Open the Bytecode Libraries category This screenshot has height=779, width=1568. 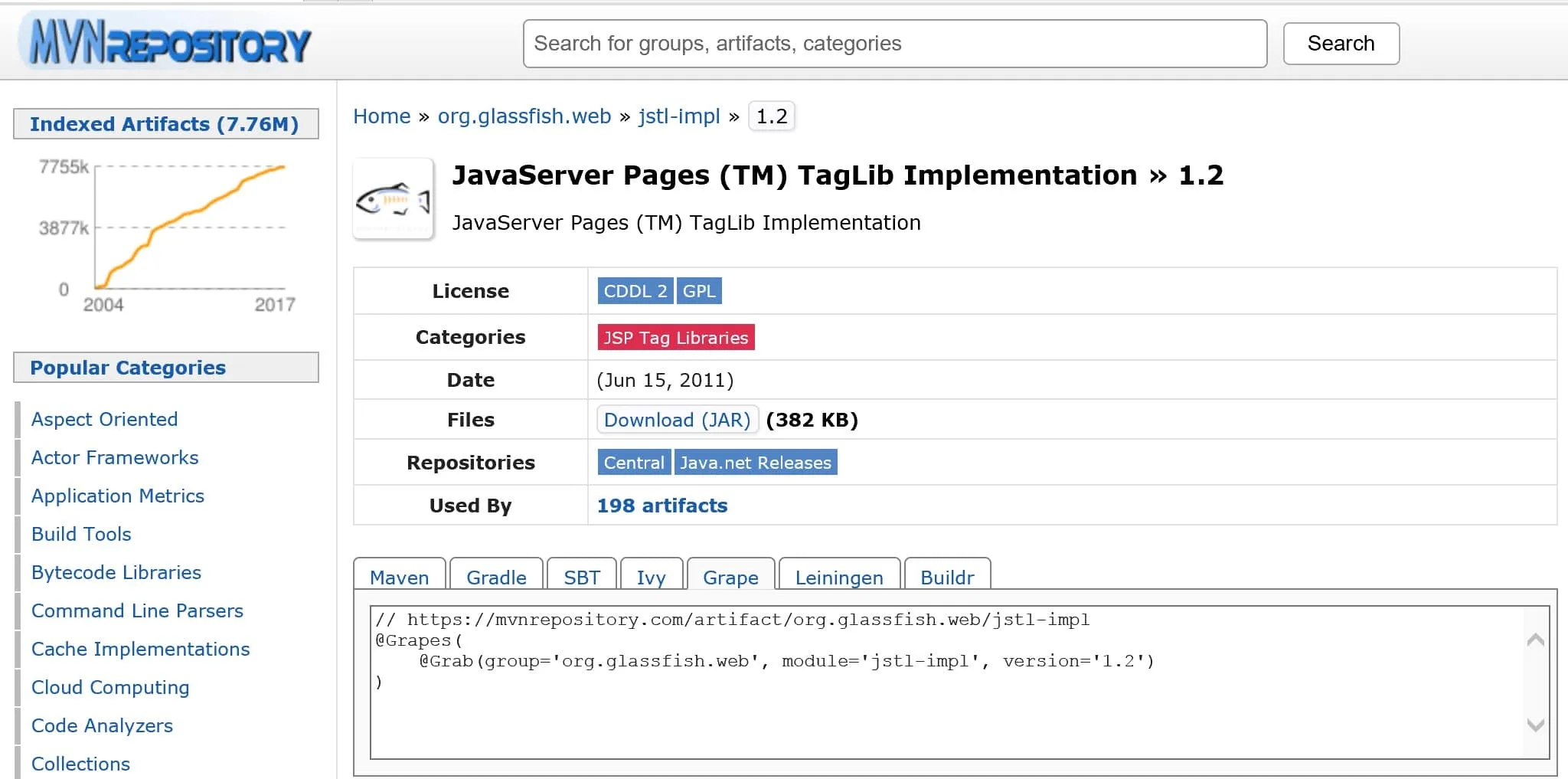point(116,572)
